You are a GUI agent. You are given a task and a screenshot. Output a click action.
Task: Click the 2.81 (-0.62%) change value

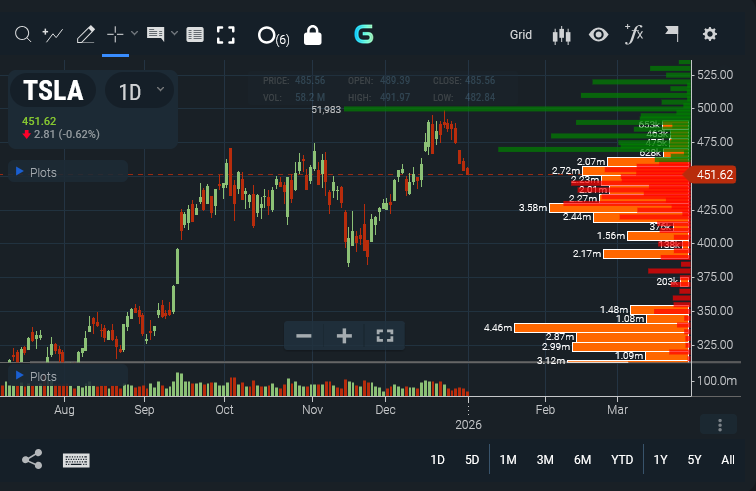(67, 134)
